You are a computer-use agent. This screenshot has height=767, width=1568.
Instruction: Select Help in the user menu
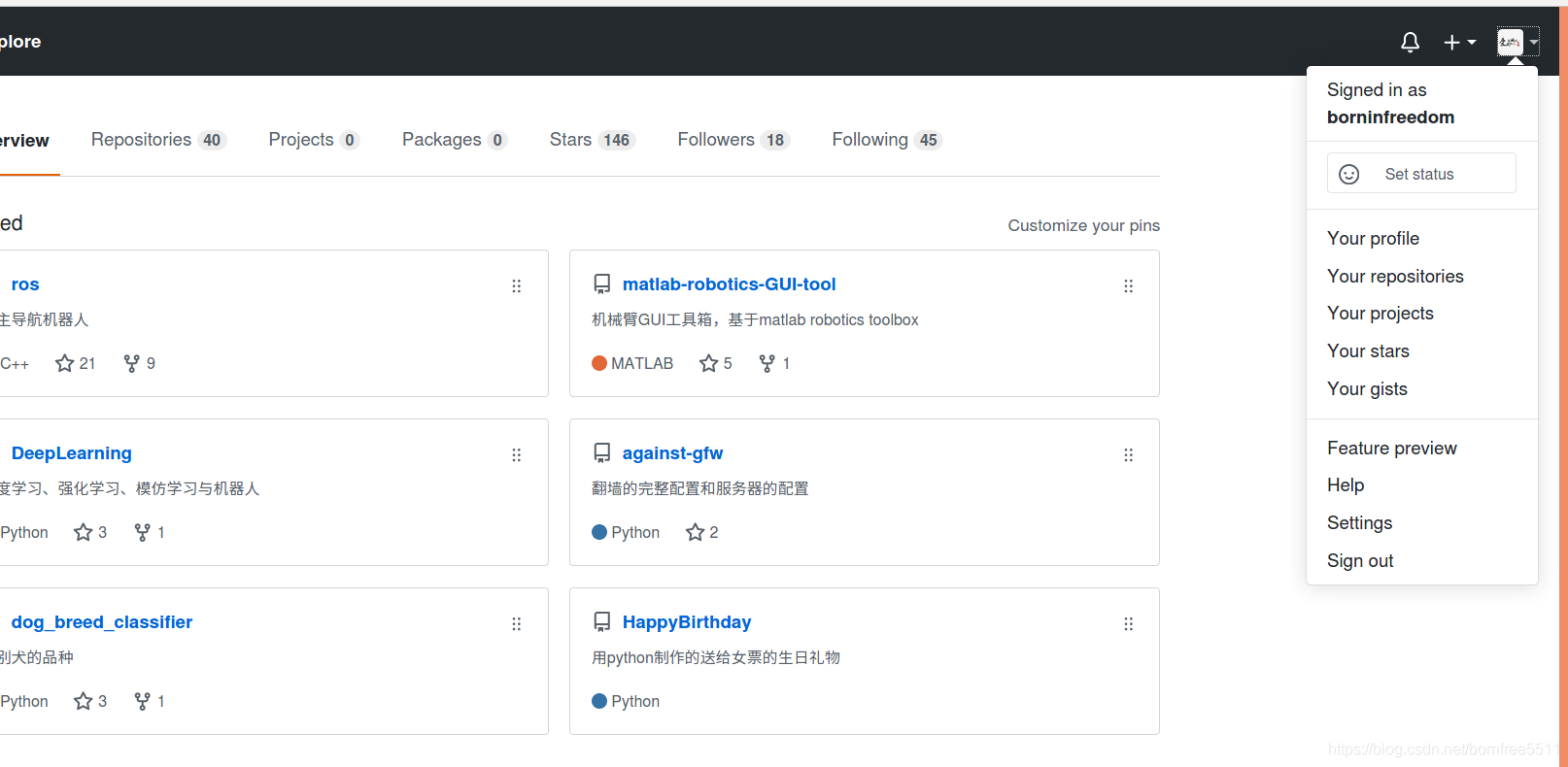[x=1346, y=484]
